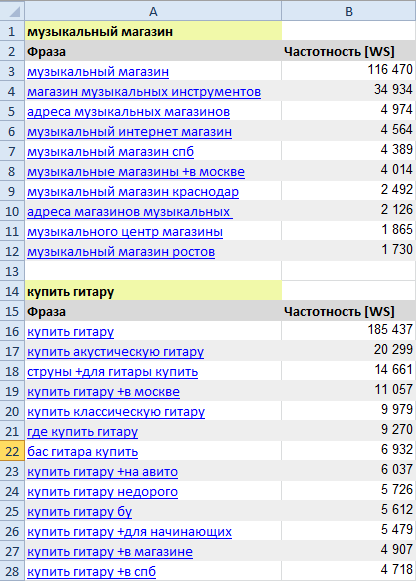Select column A header
Screen dimensions: 416x581
click(153, 11)
